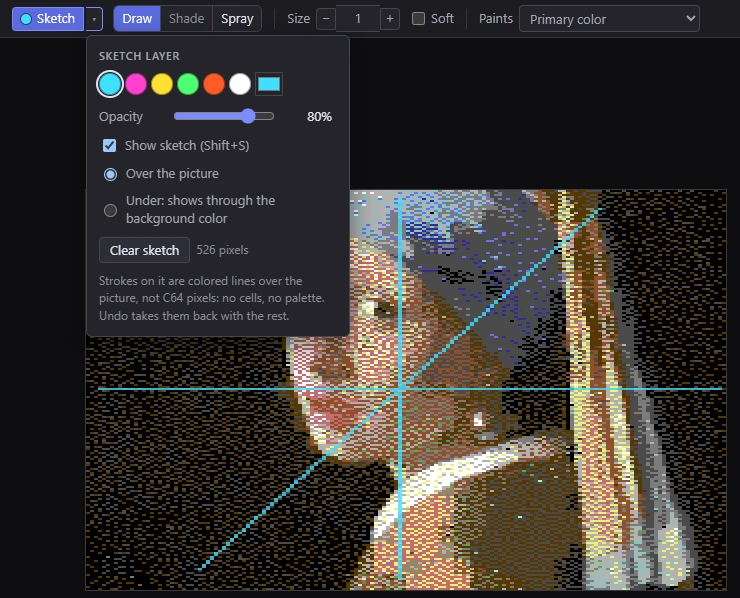Viewport: 740px width, 598px height.
Task: Switch to Spray mode
Action: (237, 19)
